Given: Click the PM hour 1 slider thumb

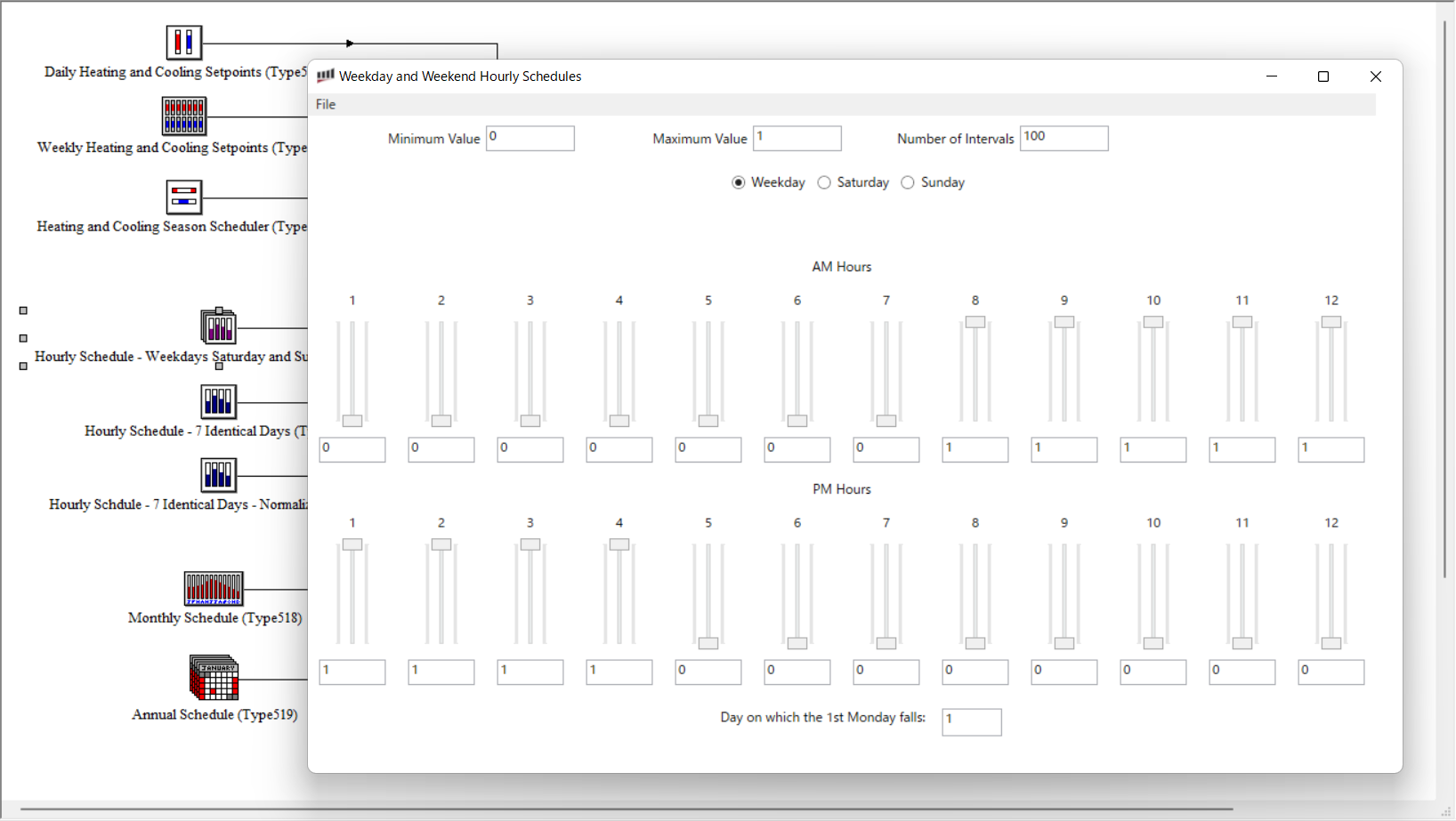Looking at the screenshot, I should pyautogui.click(x=352, y=544).
